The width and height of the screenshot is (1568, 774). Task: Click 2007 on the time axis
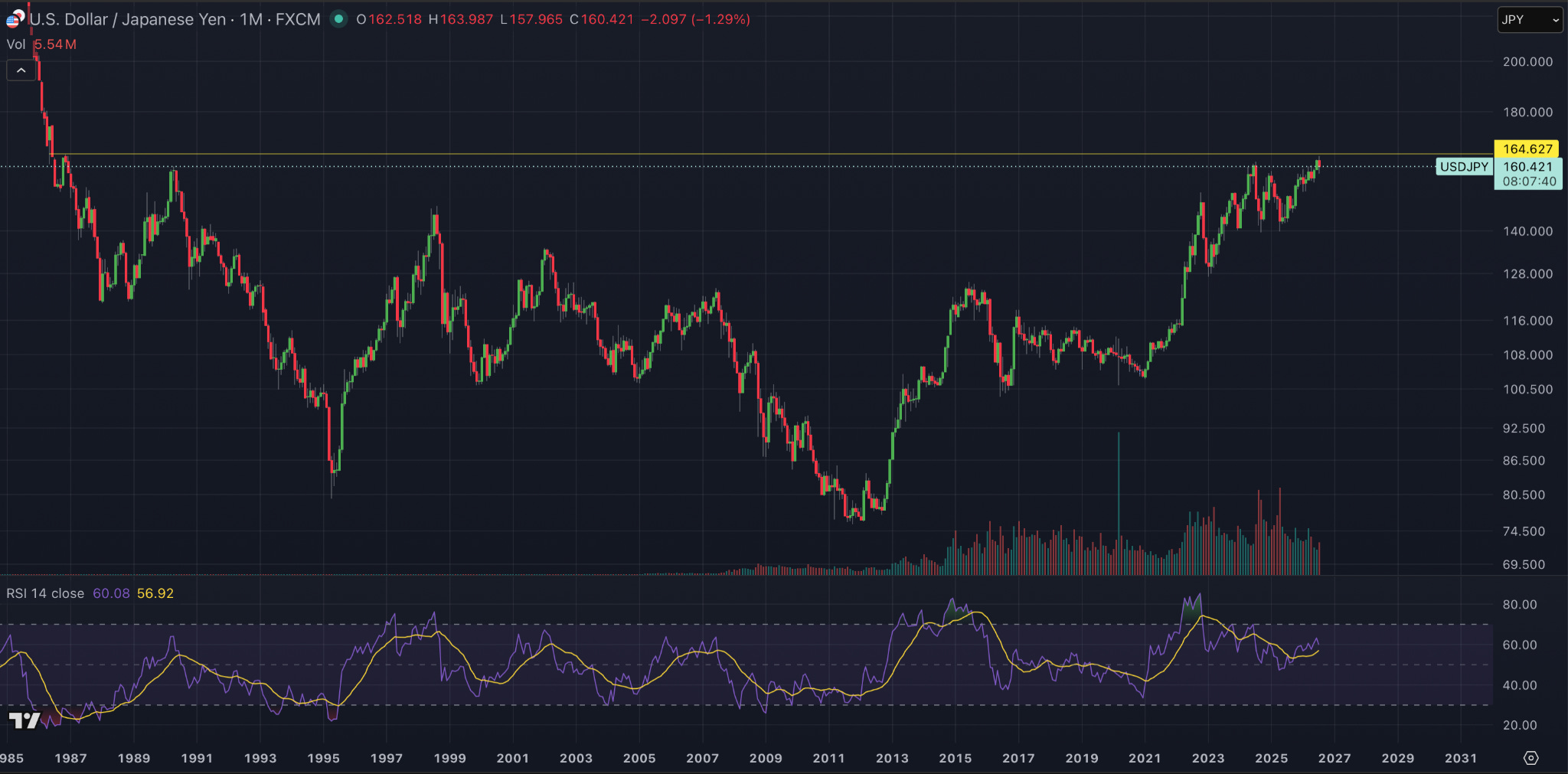(x=702, y=758)
